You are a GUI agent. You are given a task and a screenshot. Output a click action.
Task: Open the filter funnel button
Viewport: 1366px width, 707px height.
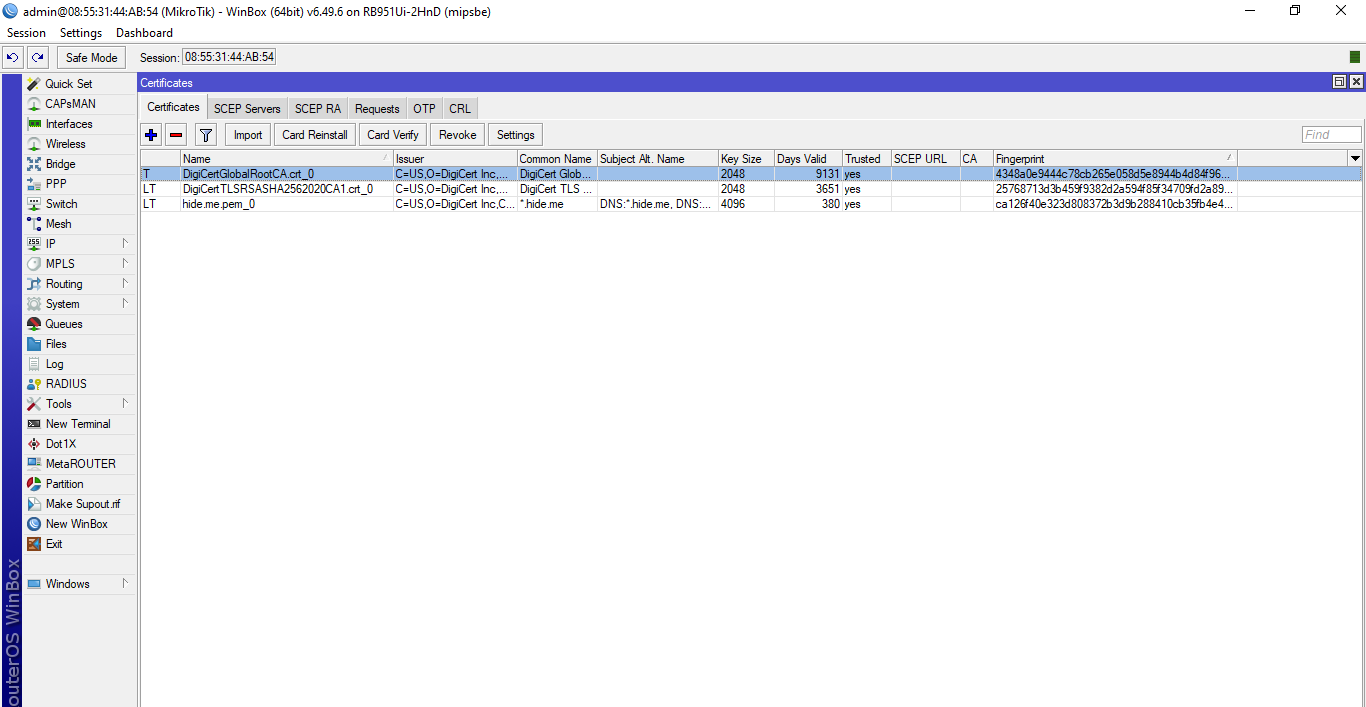pyautogui.click(x=205, y=135)
